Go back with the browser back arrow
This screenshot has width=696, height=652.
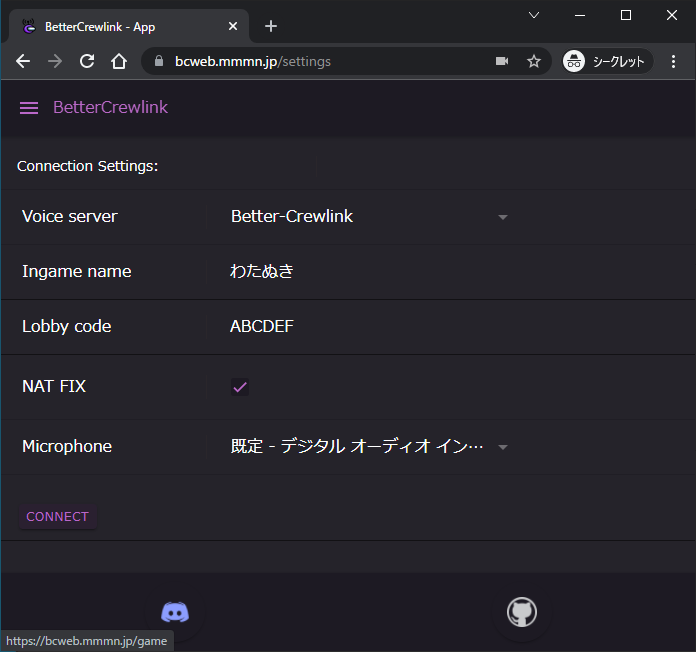(x=23, y=61)
